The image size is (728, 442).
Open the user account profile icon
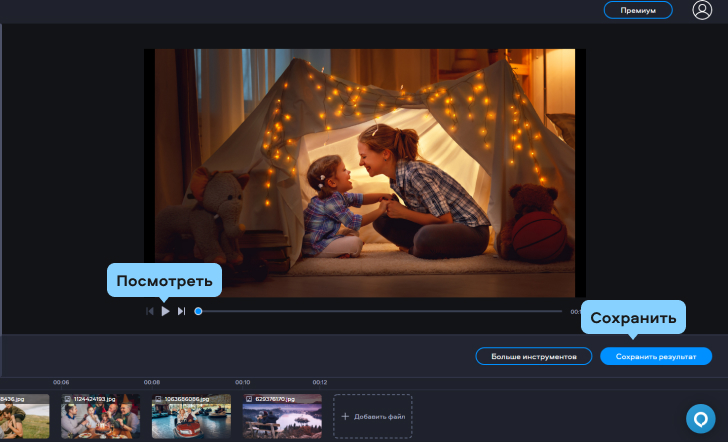(702, 10)
